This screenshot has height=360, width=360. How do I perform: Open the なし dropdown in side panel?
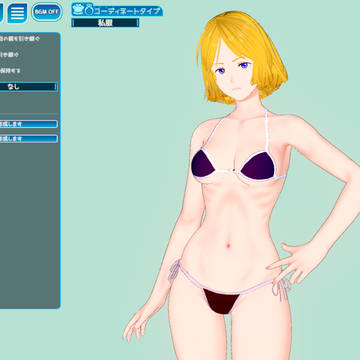tap(28, 87)
